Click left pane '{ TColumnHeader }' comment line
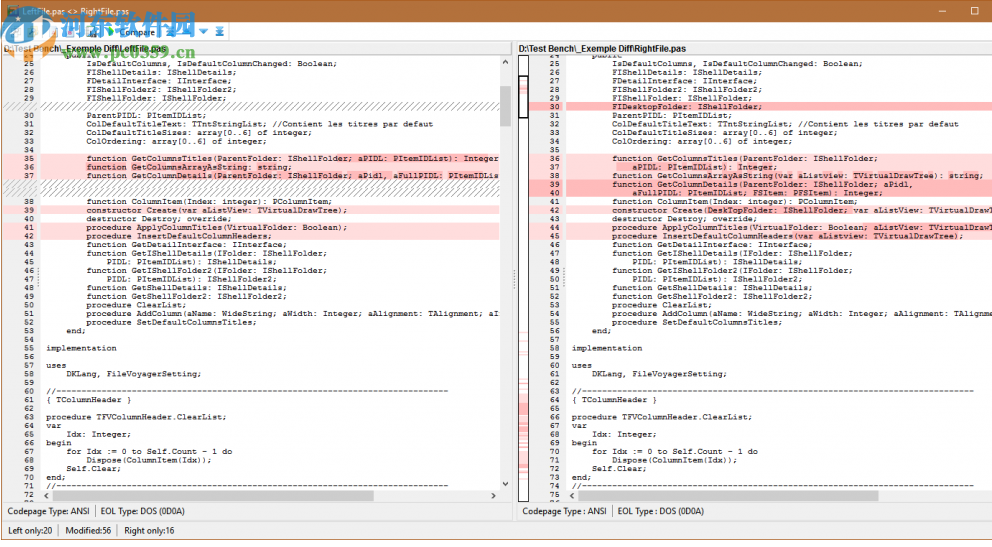The image size is (992, 547). pyautogui.click(x=88, y=400)
